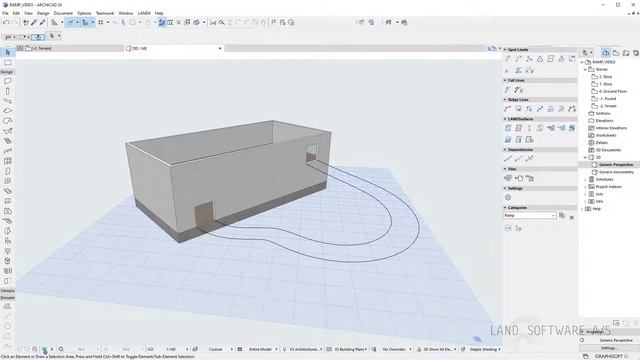Open the View Map in Navigator

(616, 53)
